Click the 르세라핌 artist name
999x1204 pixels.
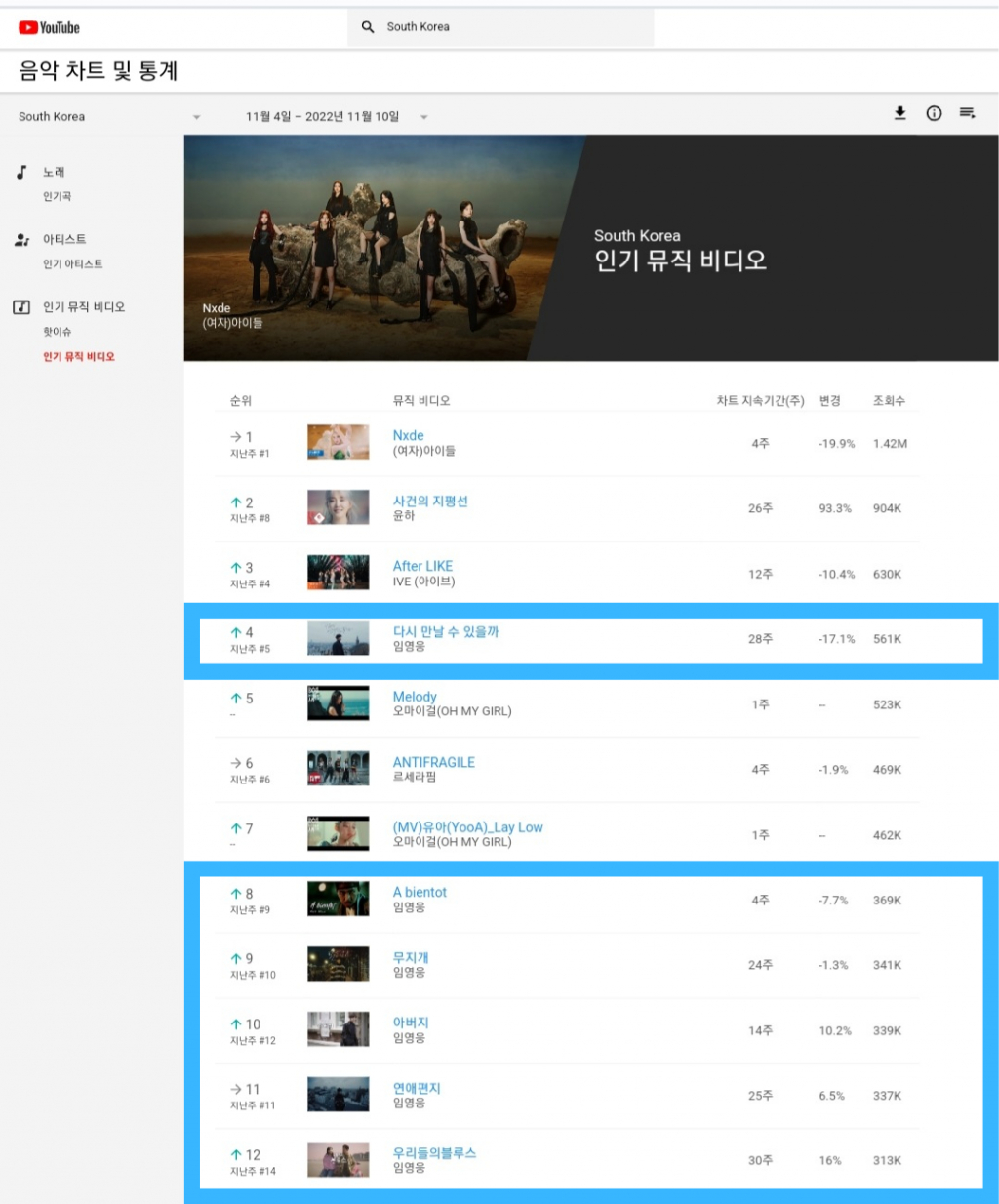414,777
